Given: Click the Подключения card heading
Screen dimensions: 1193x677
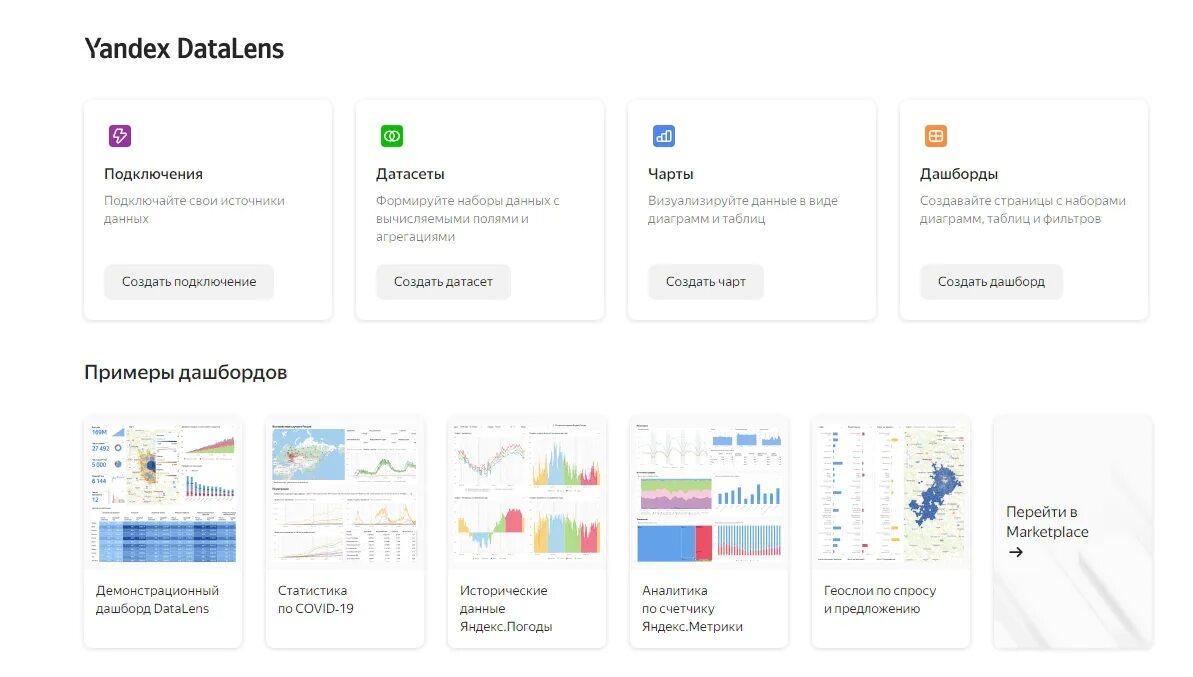Looking at the screenshot, I should 153,174.
